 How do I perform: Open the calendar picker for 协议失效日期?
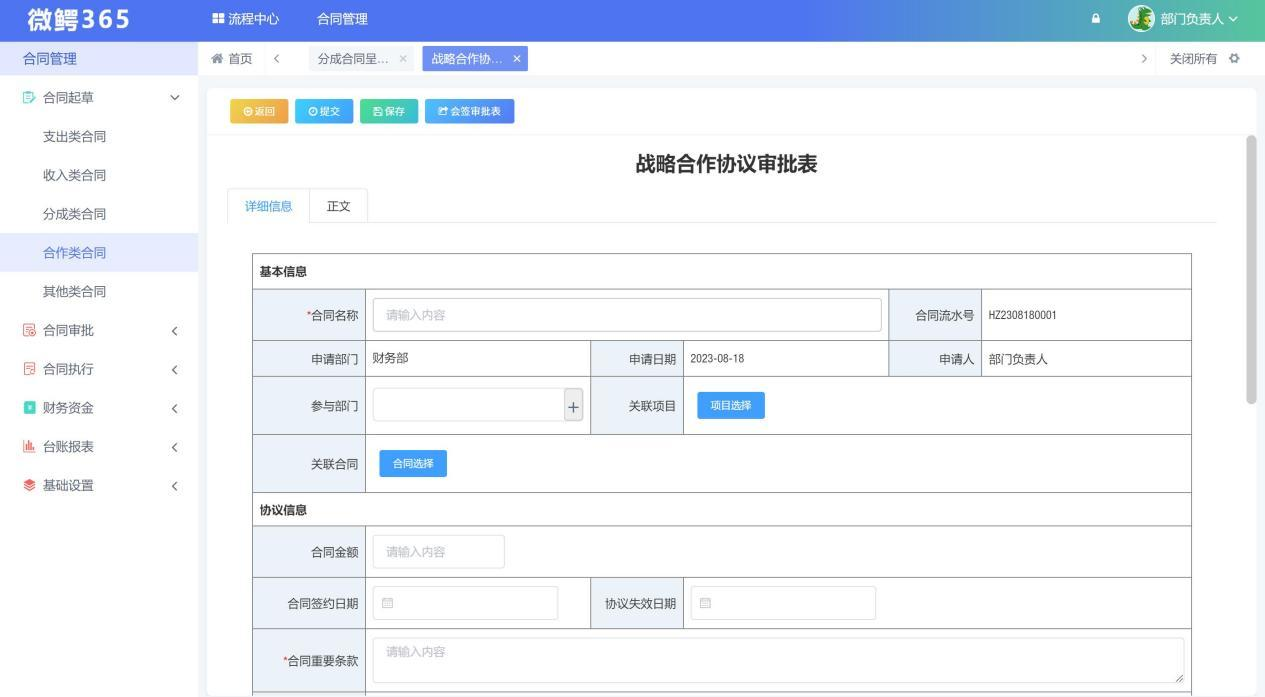703,602
